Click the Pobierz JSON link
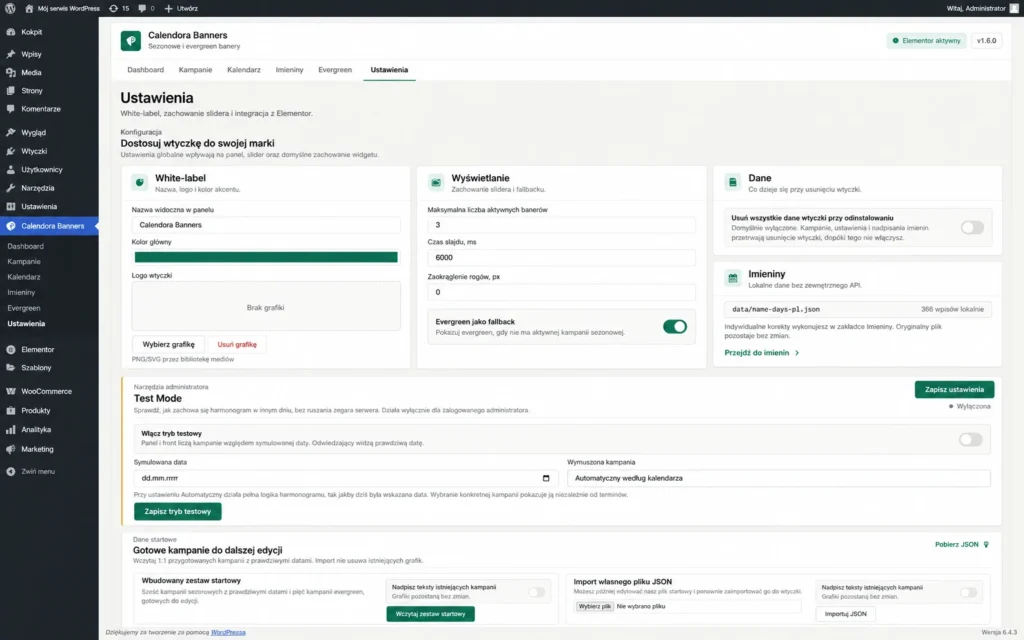1024x640 pixels. pos(962,544)
